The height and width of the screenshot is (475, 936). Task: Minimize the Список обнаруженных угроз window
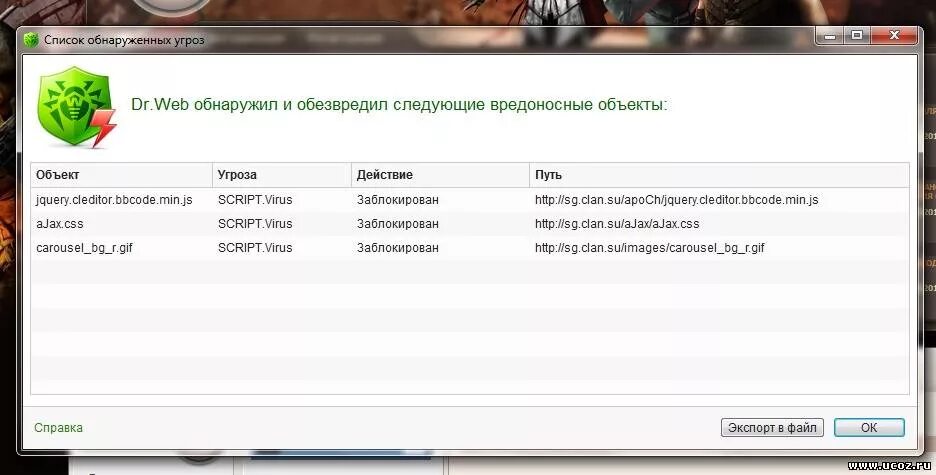tap(830, 36)
